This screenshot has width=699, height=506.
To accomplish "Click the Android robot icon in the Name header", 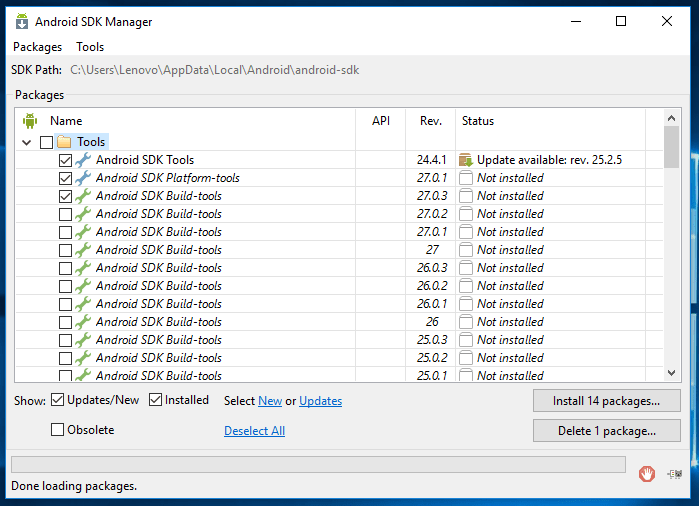I will point(30,121).
